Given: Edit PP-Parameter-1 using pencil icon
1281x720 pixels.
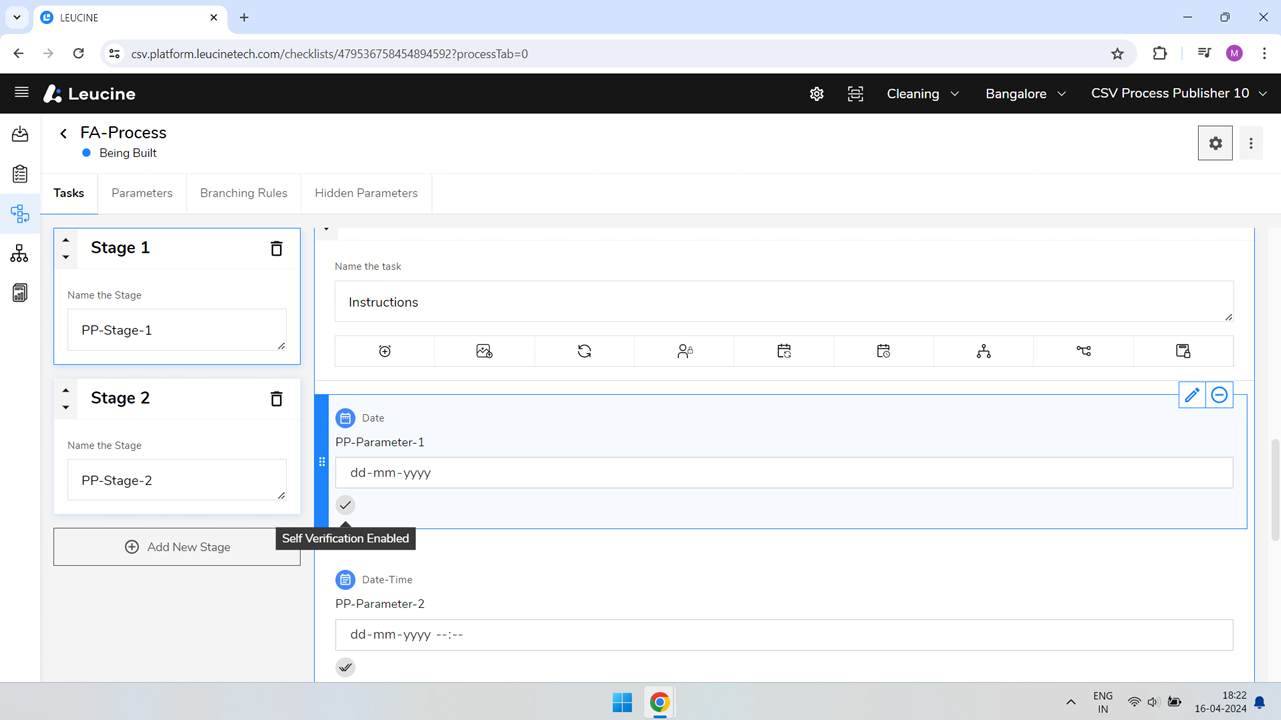Looking at the screenshot, I should [1192, 395].
